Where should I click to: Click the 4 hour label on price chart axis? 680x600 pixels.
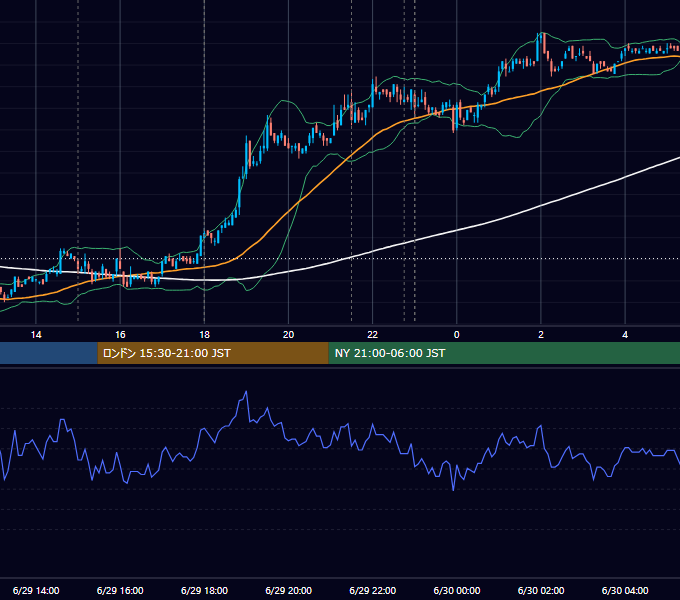(625, 335)
